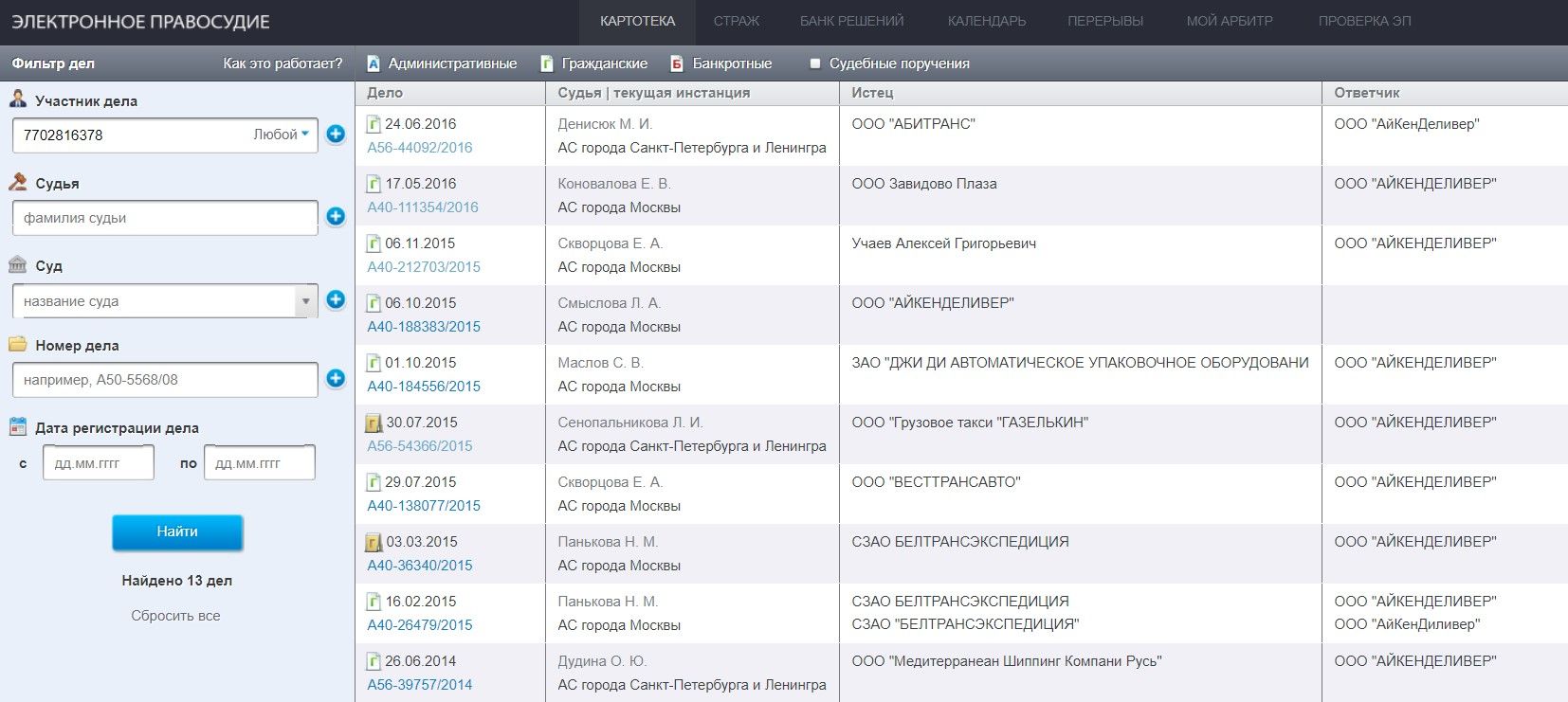Open case А40-188383/2015

(424, 327)
